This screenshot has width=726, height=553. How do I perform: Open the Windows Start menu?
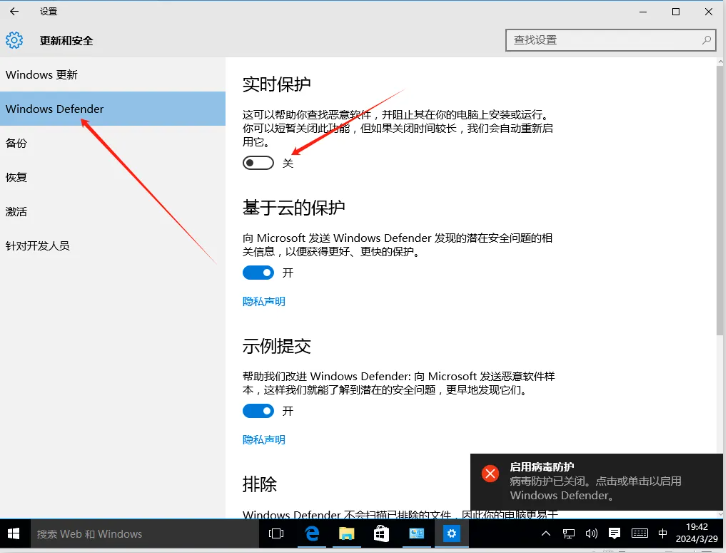point(15,534)
